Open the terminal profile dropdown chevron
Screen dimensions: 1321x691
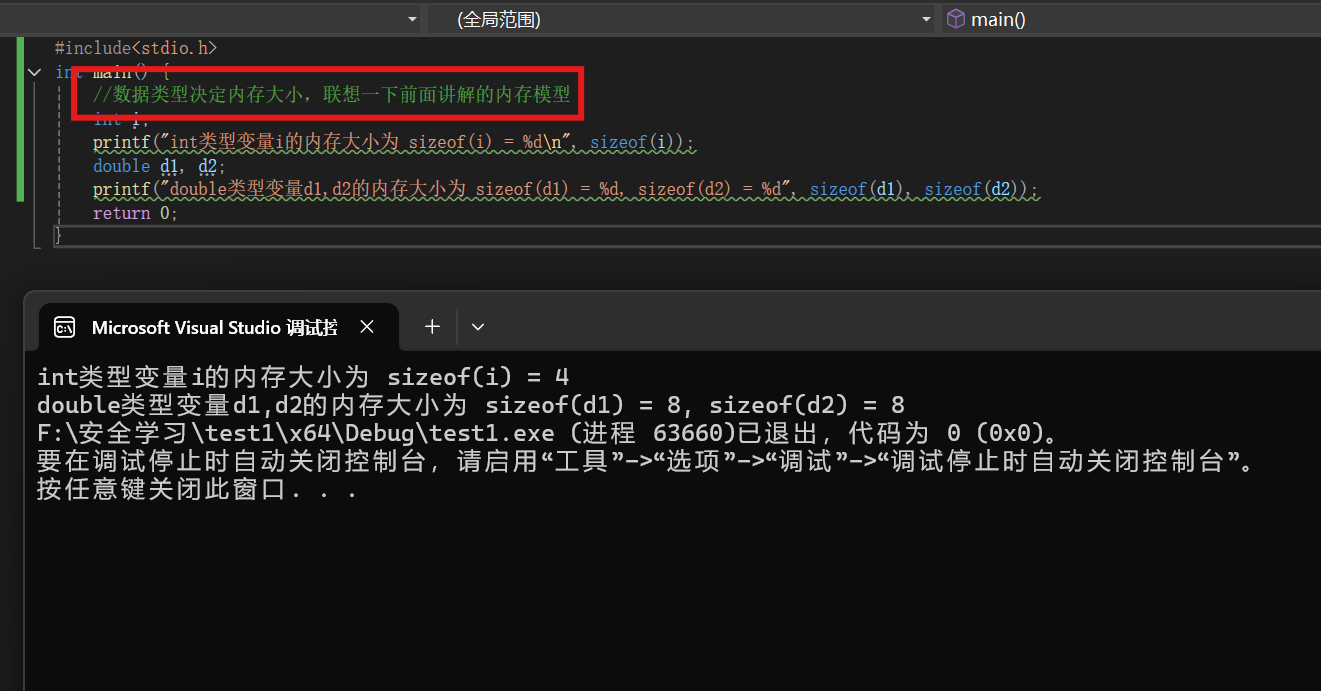[478, 327]
